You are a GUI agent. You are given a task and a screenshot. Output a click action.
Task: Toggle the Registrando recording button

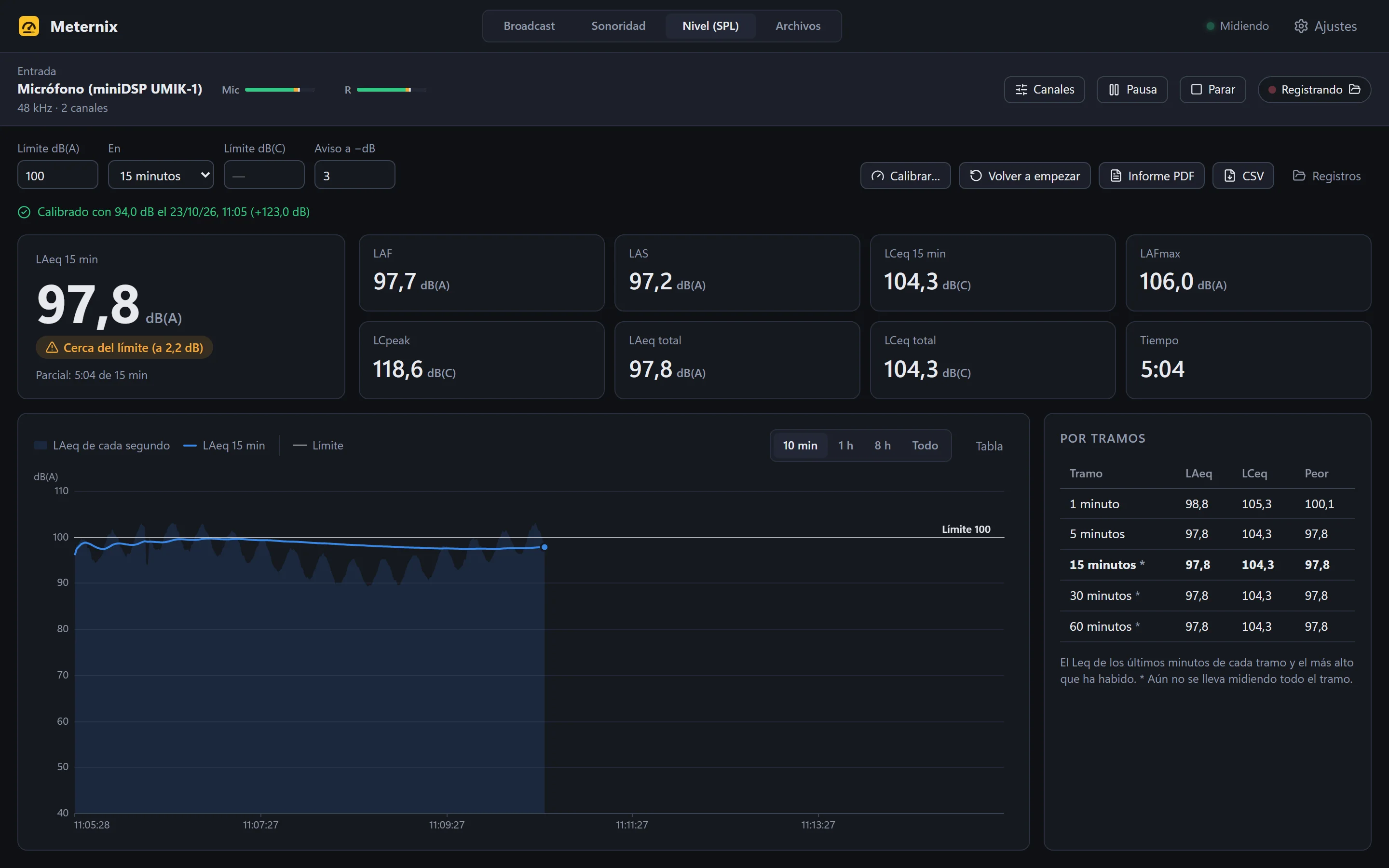point(1314,90)
